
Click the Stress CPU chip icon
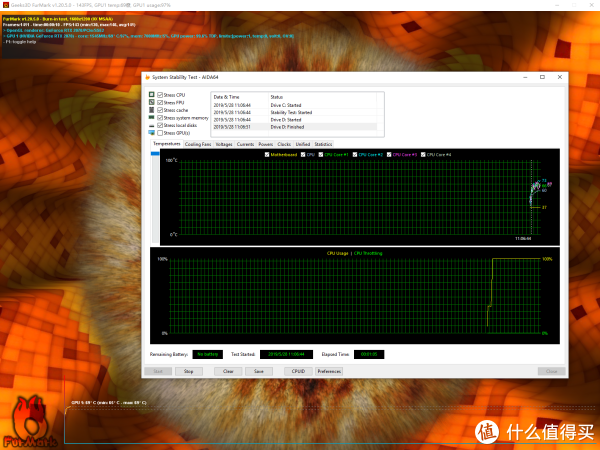pos(151,95)
